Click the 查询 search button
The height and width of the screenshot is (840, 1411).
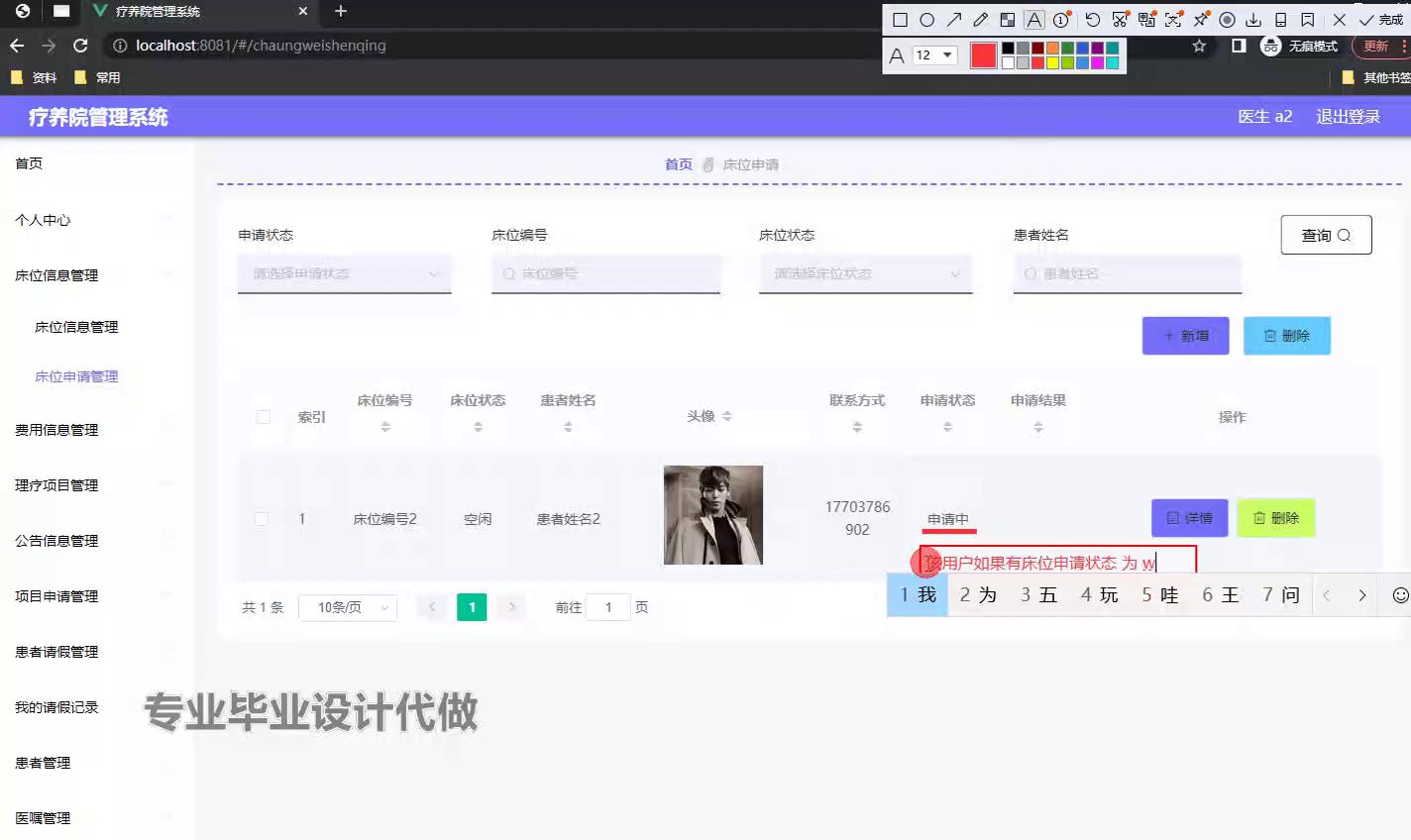pos(1325,235)
